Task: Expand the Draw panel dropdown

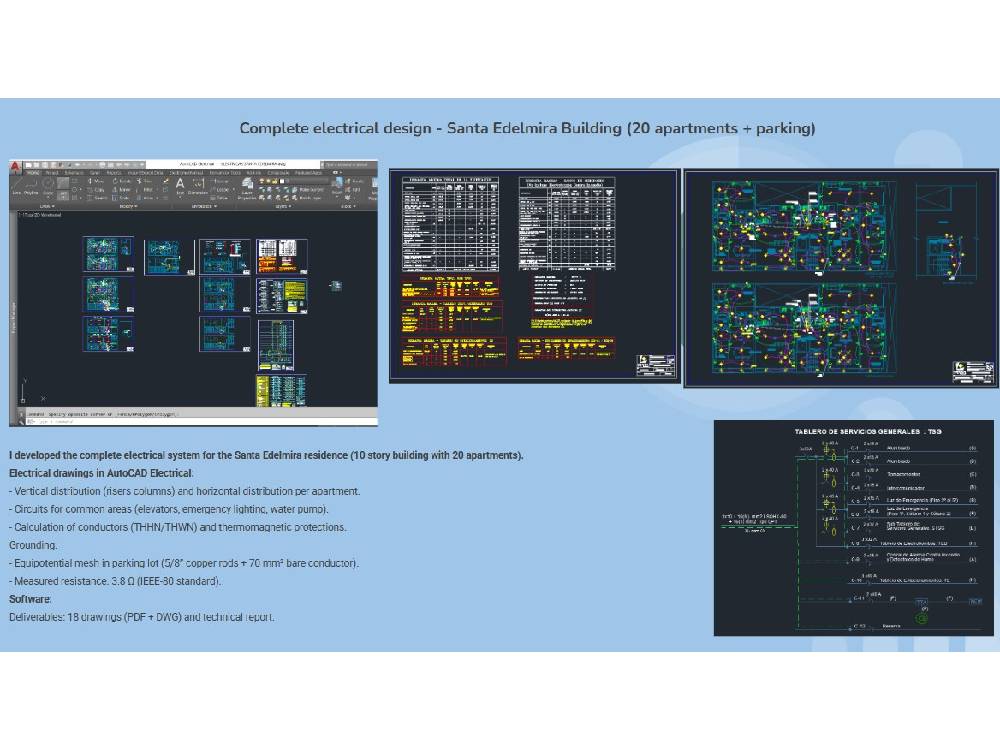Action: click(47, 206)
